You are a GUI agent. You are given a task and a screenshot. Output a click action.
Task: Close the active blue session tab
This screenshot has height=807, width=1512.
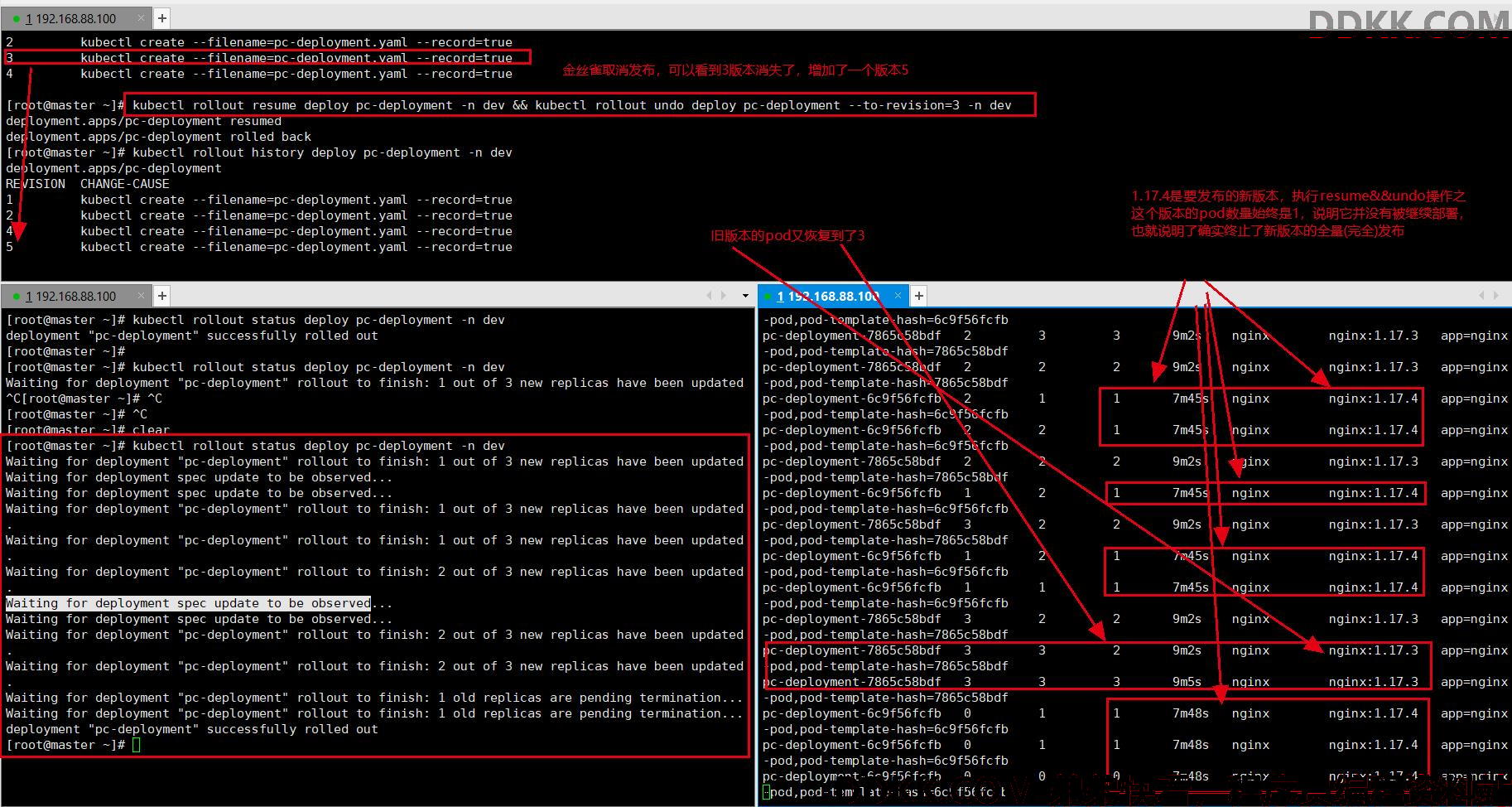point(898,296)
